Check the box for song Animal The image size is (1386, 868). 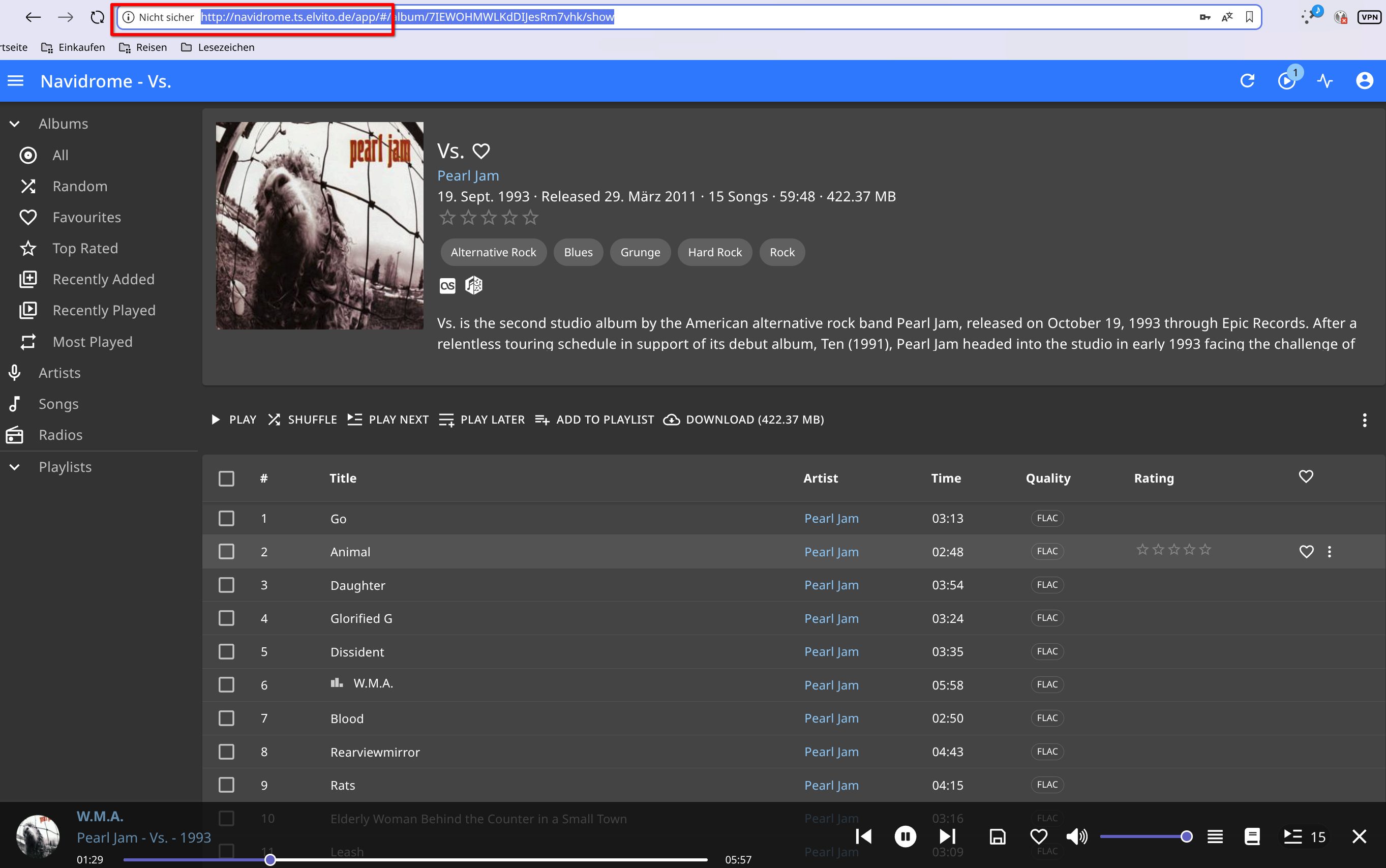227,552
